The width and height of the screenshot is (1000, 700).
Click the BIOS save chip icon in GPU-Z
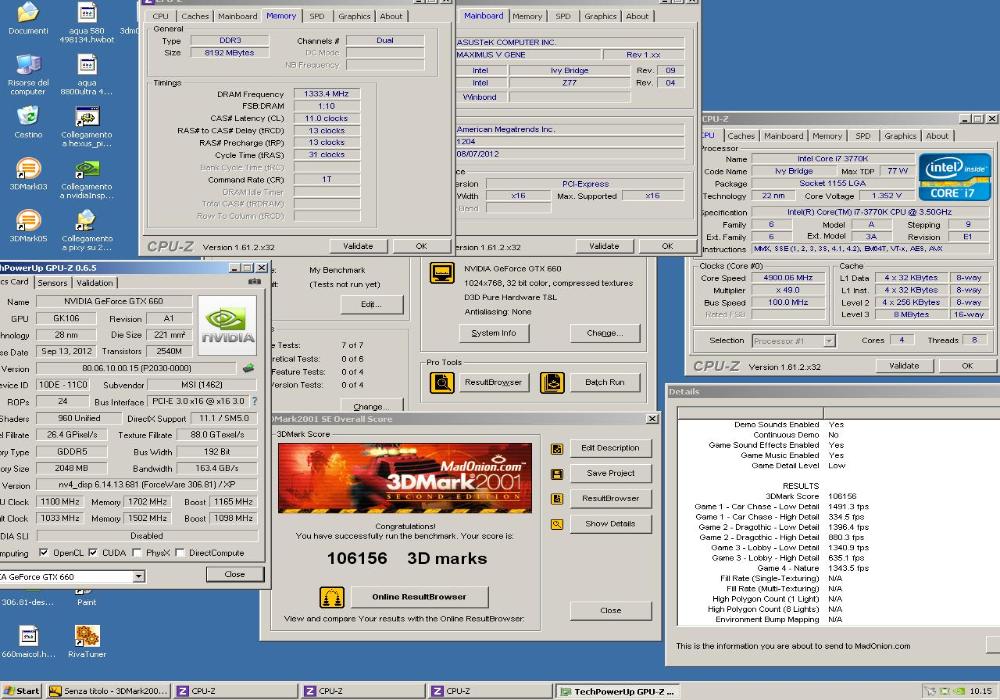(x=248, y=368)
